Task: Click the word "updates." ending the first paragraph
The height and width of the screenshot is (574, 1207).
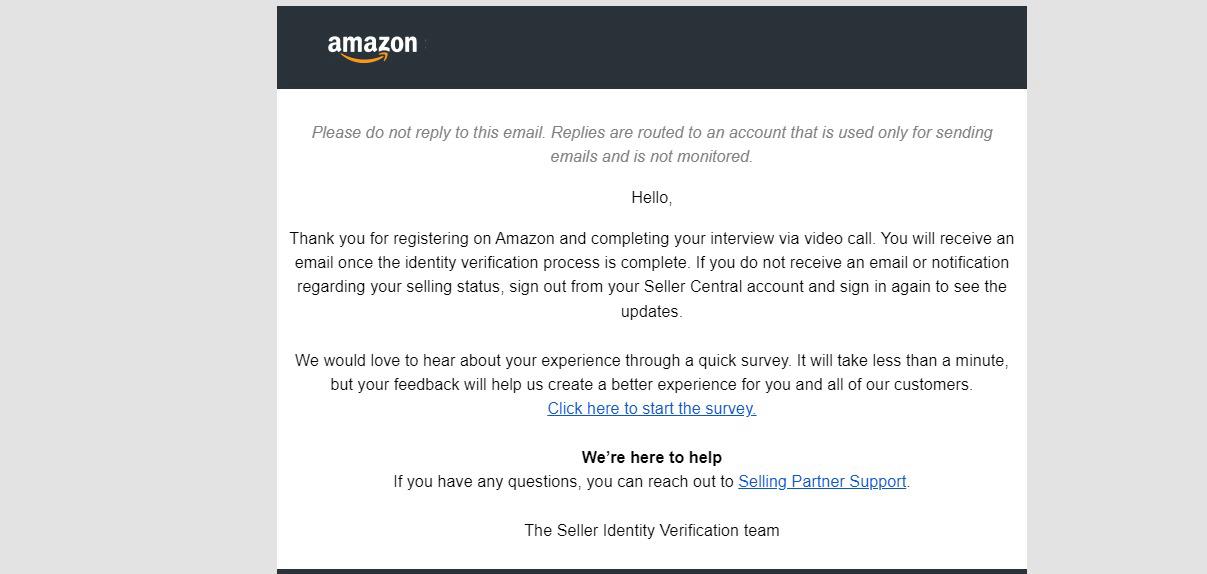Action: pyautogui.click(x=651, y=311)
